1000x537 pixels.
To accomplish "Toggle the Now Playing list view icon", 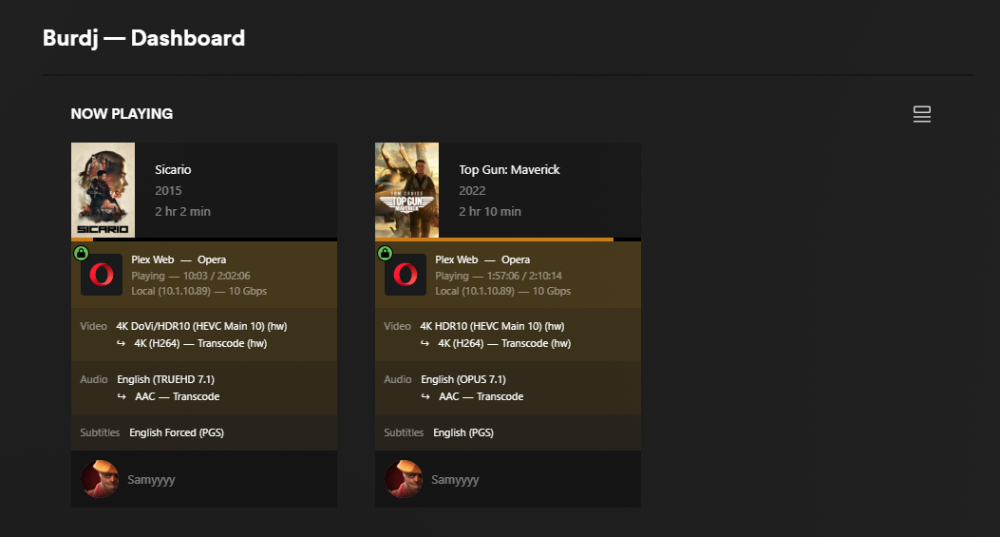I will (x=922, y=114).
